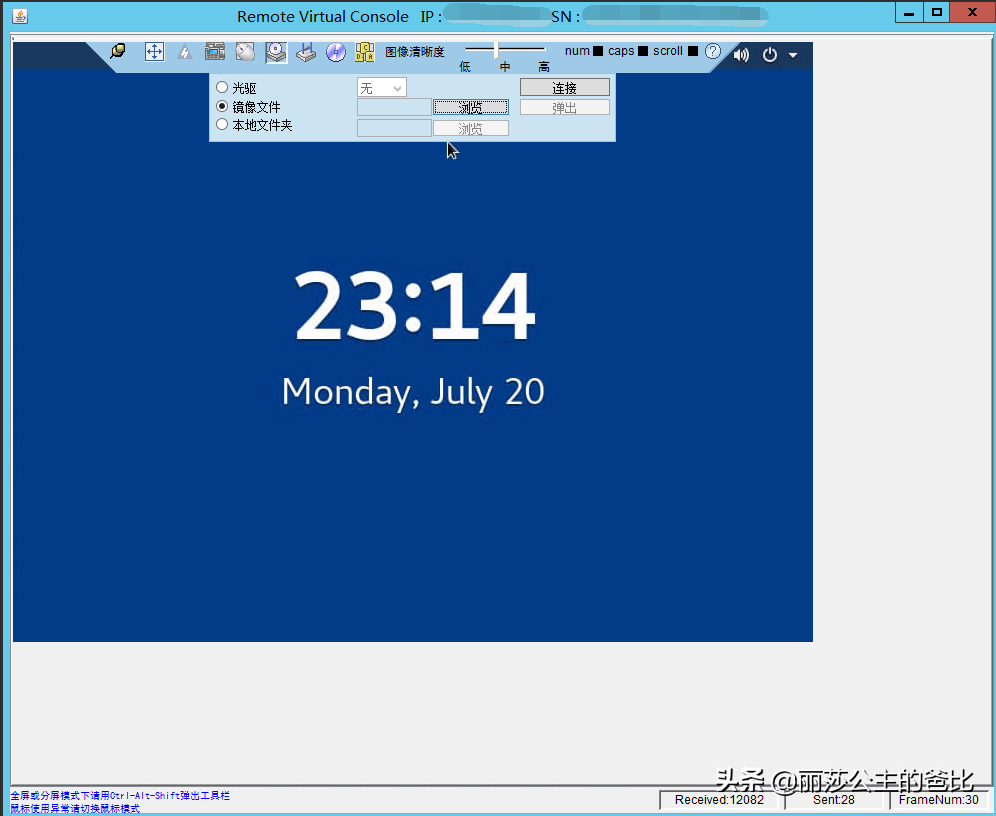Select the 光驱 radio button
996x816 pixels.
222,88
